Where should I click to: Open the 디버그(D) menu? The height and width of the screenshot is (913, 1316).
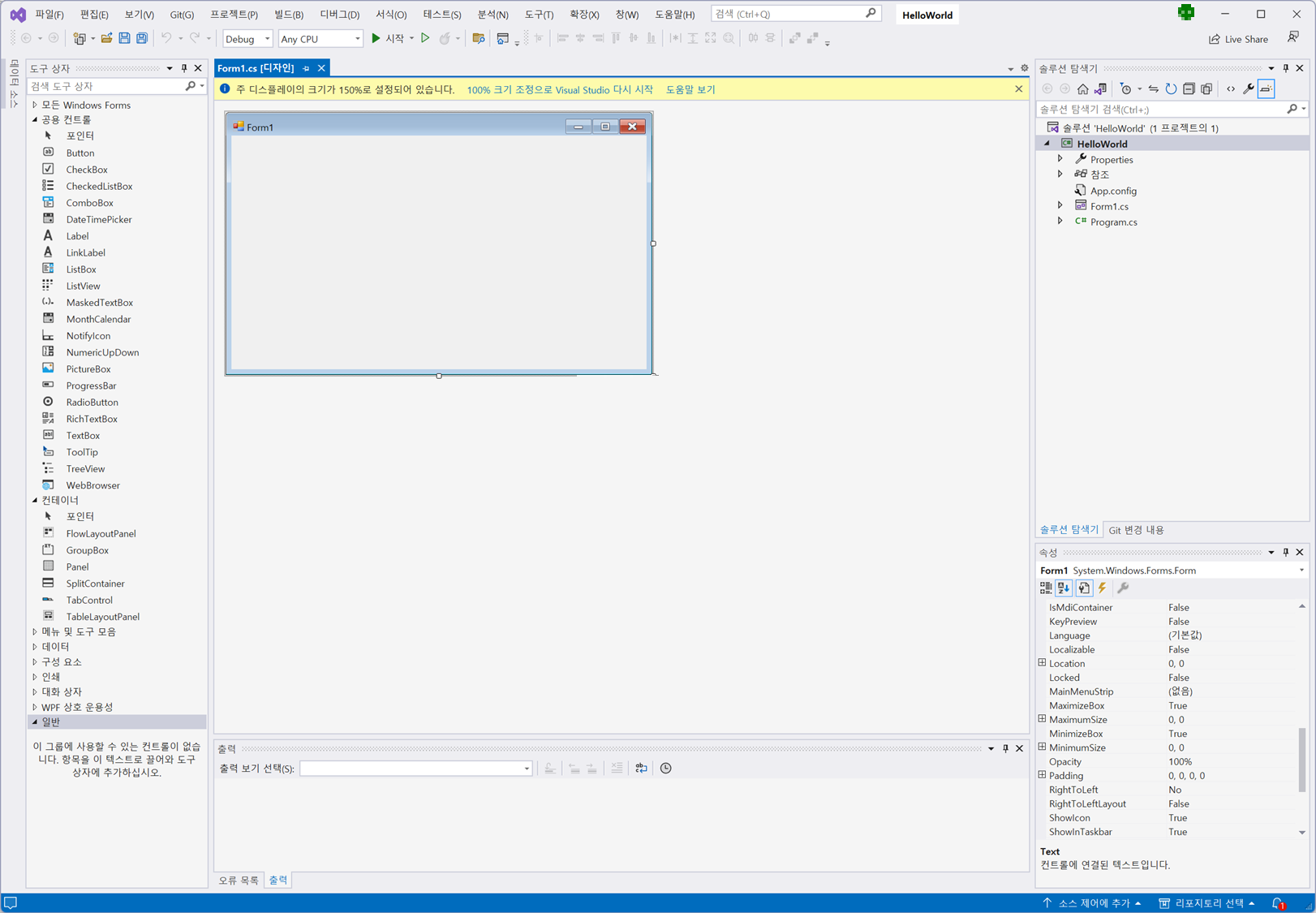(x=340, y=15)
